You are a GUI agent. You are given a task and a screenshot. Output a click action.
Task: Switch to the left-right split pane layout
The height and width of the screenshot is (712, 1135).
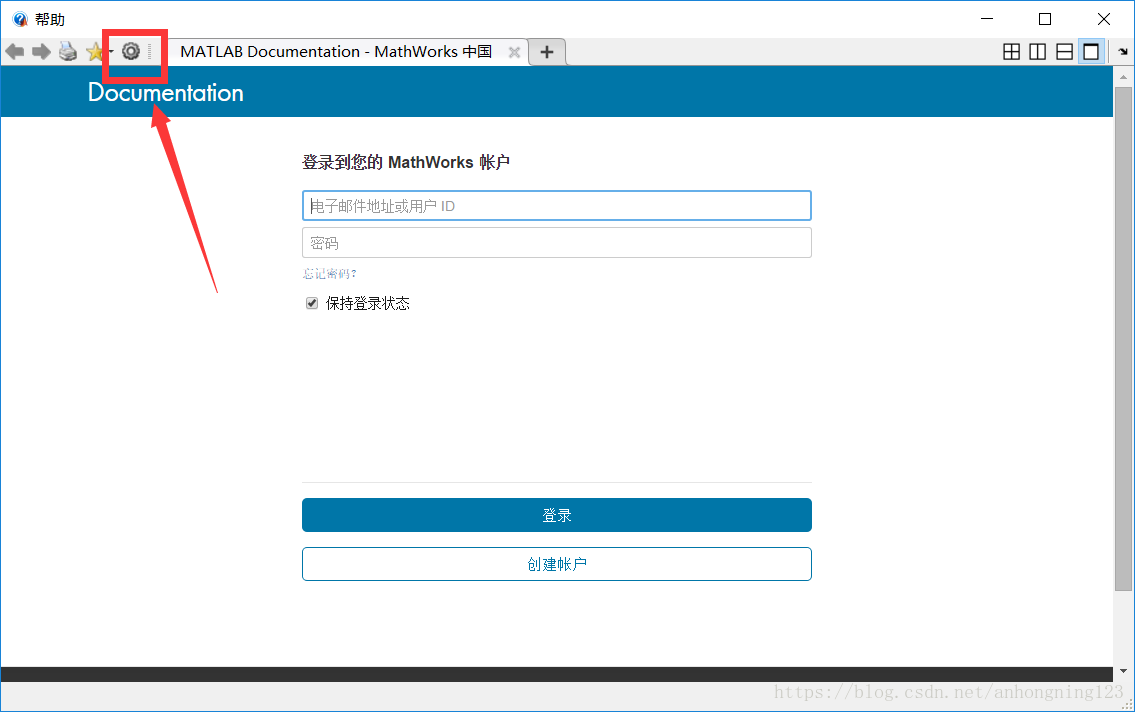pos(1037,51)
